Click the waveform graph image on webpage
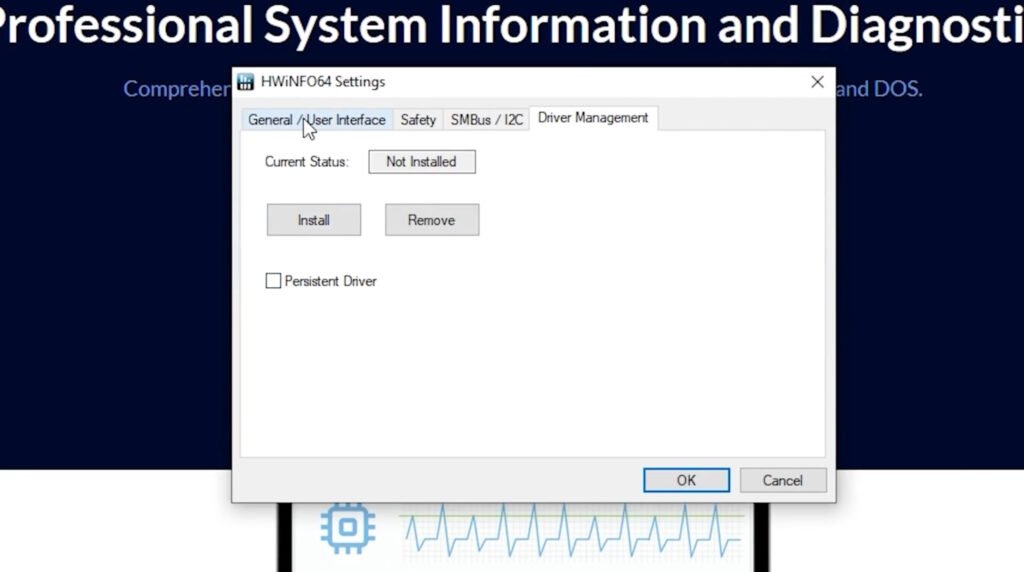Viewport: 1024px width, 572px height. (573, 530)
